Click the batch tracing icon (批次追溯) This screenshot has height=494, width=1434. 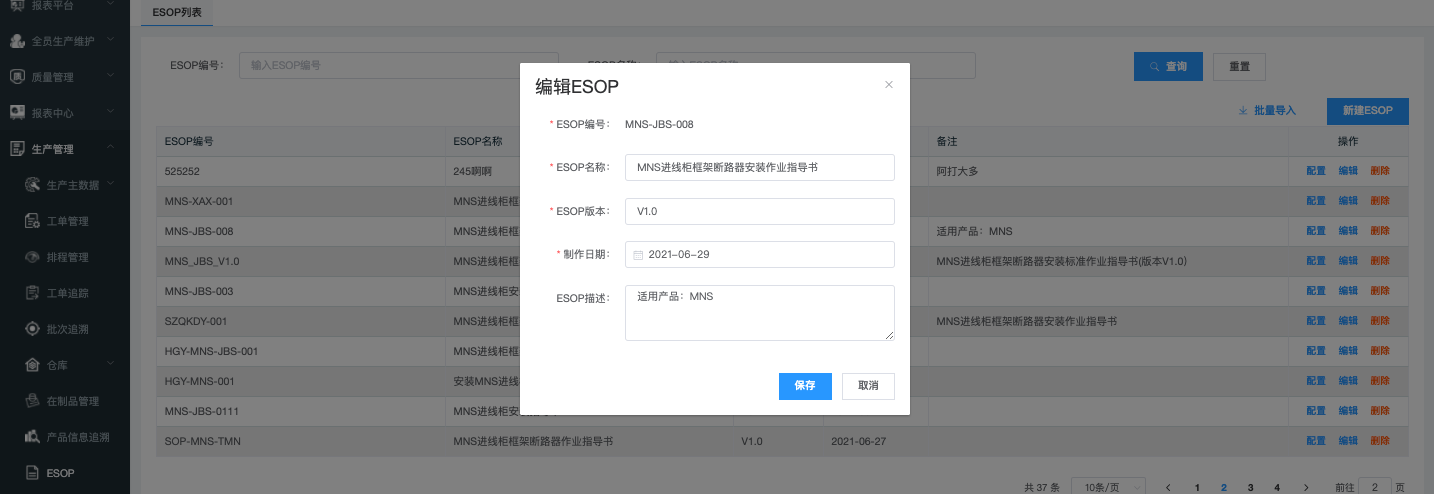[x=31, y=329]
